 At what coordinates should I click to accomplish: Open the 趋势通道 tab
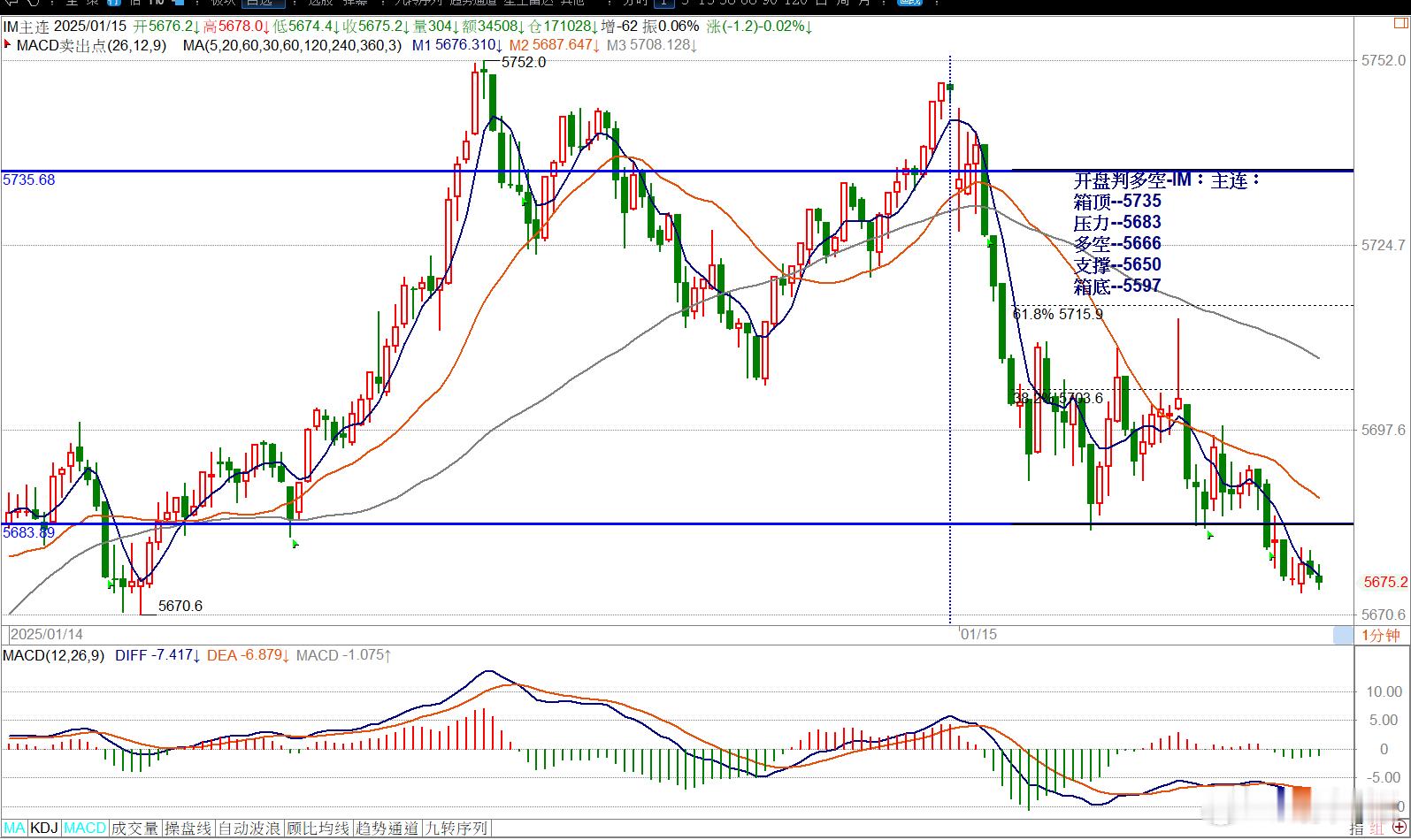tap(387, 829)
